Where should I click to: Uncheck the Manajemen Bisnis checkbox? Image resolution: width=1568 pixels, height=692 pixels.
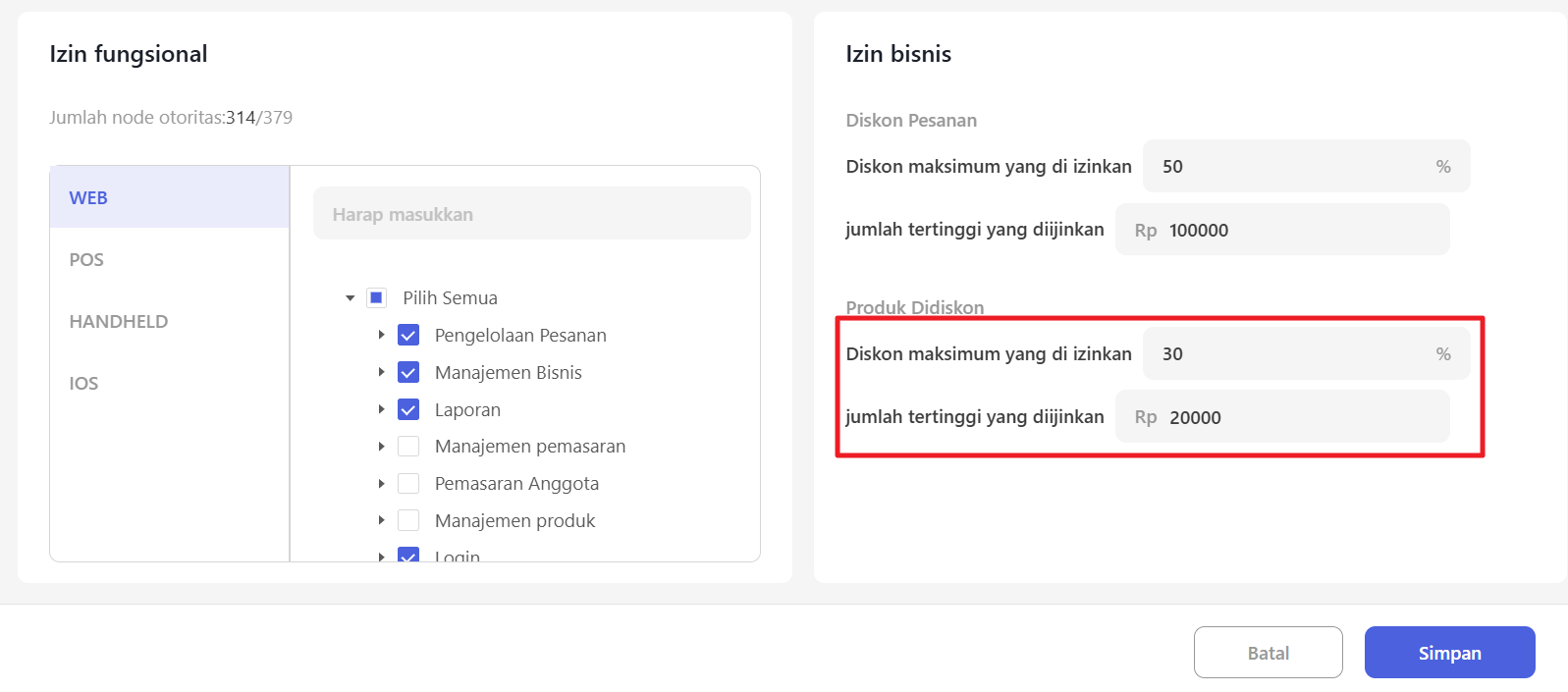pyautogui.click(x=408, y=373)
